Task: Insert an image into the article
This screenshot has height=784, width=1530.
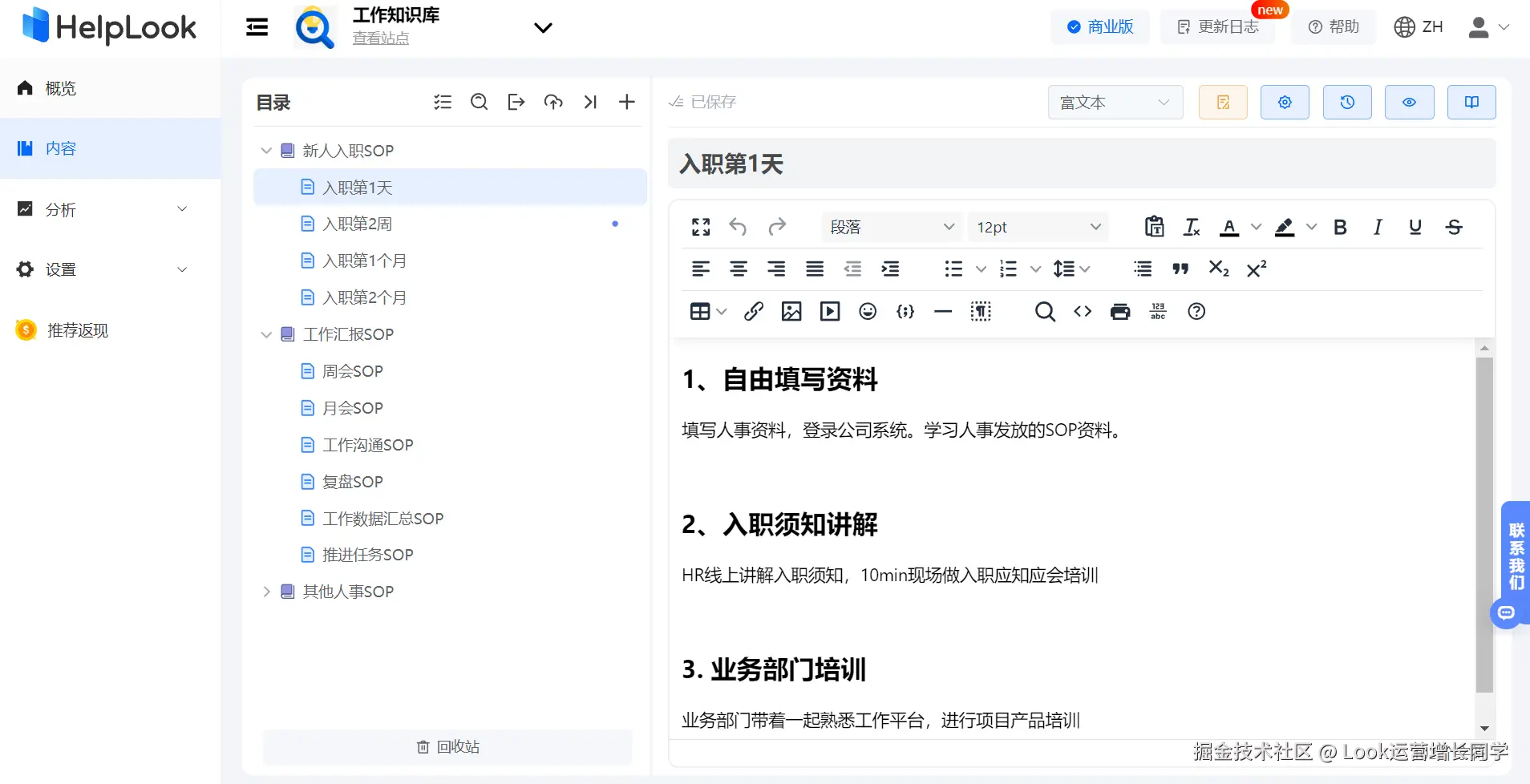Action: (791, 312)
